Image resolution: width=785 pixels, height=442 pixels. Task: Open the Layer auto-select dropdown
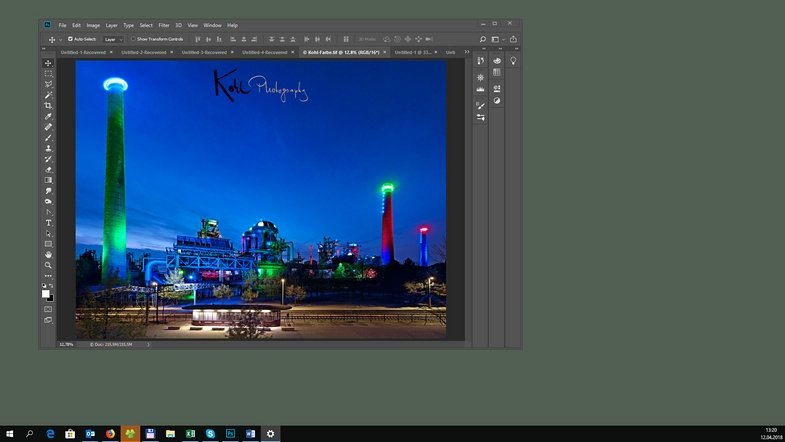point(113,39)
